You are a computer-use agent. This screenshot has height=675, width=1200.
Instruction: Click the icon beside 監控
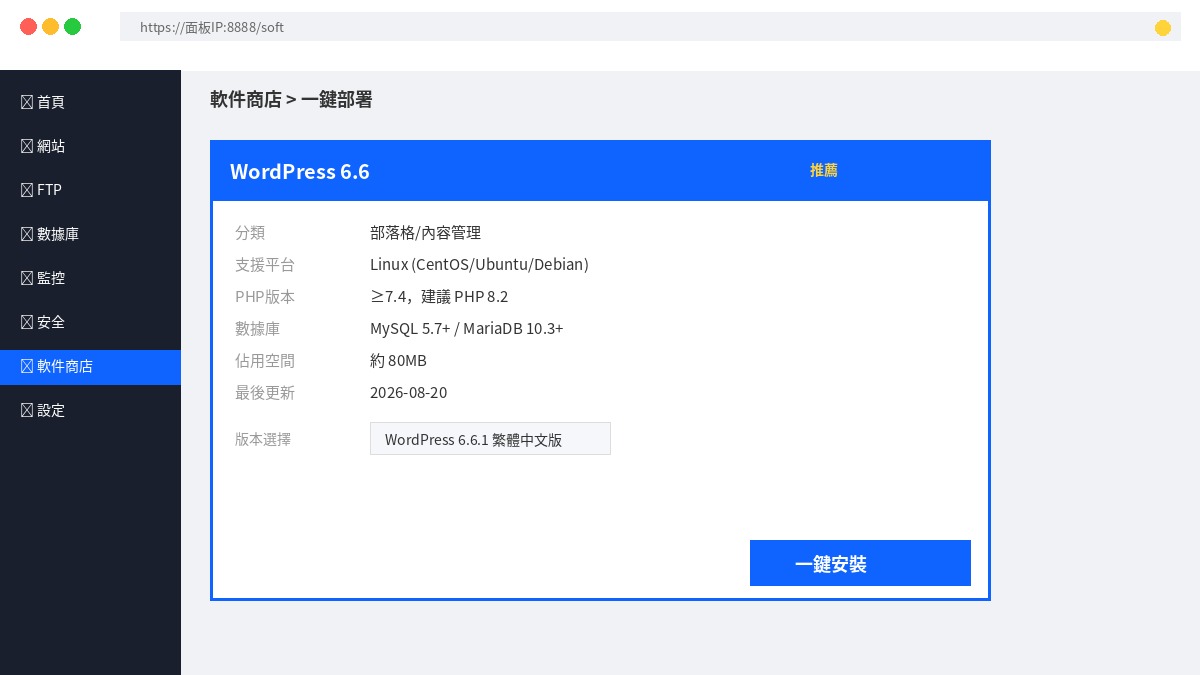click(x=27, y=278)
